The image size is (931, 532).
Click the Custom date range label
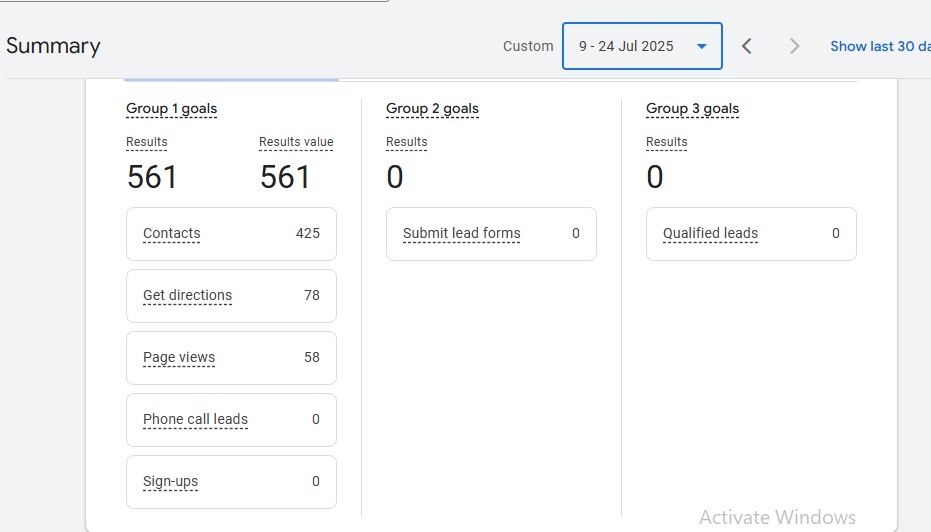[528, 46]
